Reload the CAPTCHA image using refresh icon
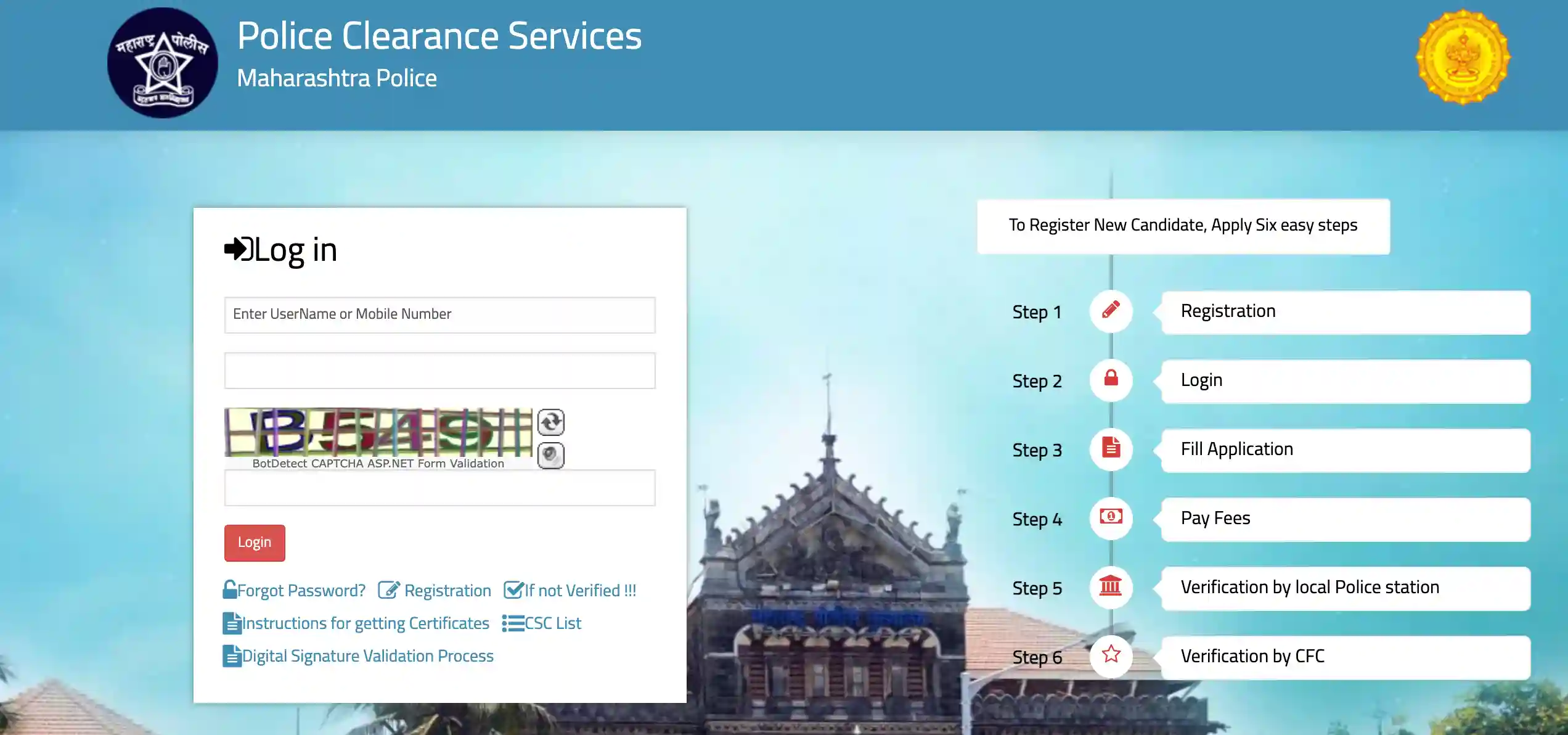 point(550,422)
